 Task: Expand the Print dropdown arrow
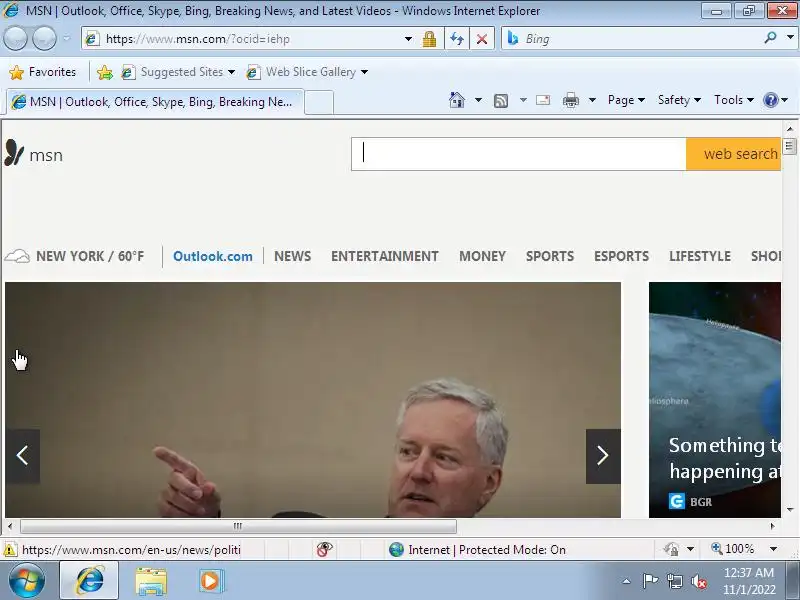[592, 100]
